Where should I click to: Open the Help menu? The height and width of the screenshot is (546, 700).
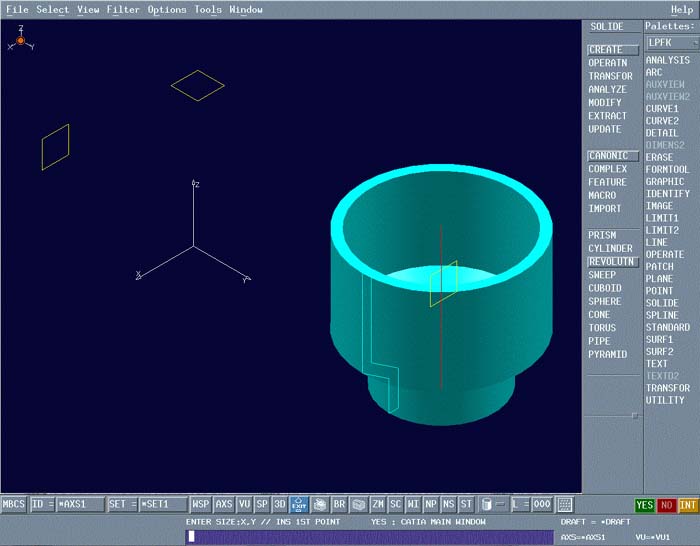point(681,9)
